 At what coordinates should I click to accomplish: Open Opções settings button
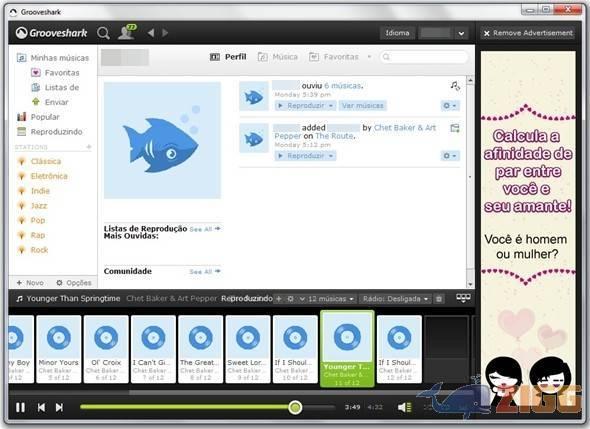(74, 283)
